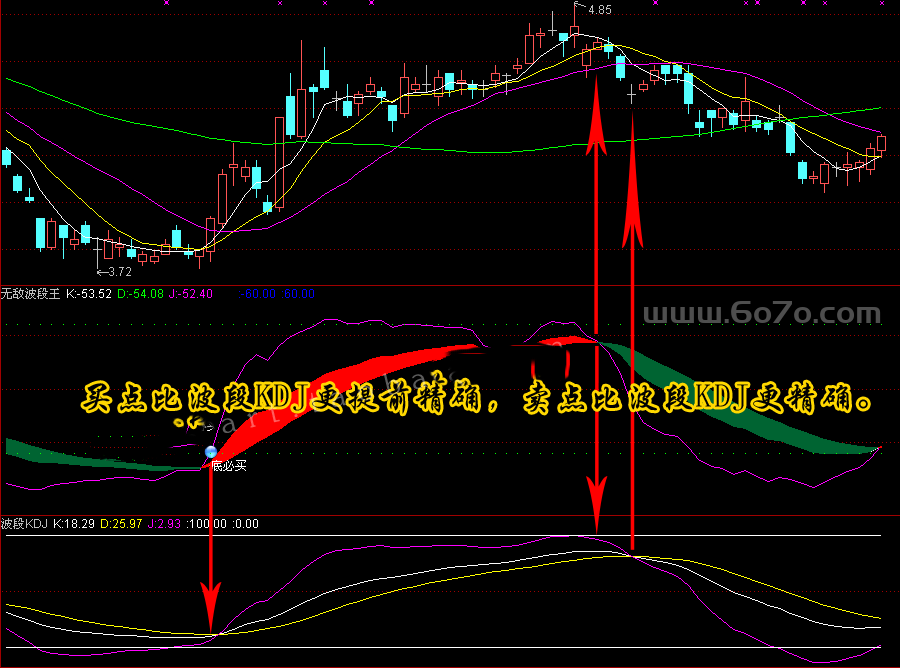Click the 4.85 high price marker
The image size is (900, 668).
pos(599,10)
